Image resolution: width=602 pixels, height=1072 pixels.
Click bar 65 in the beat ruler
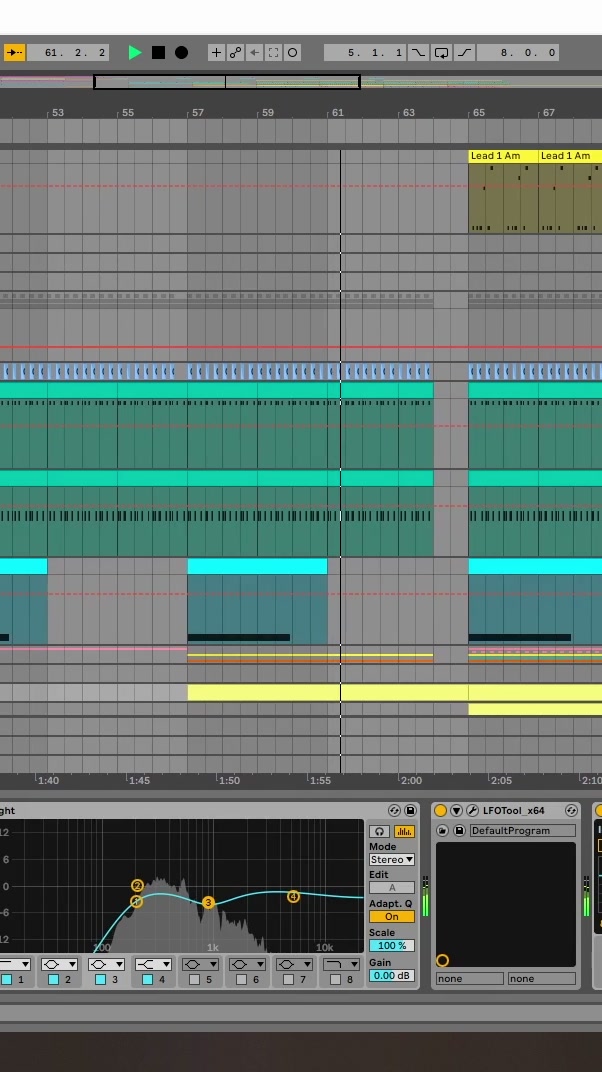coord(478,112)
